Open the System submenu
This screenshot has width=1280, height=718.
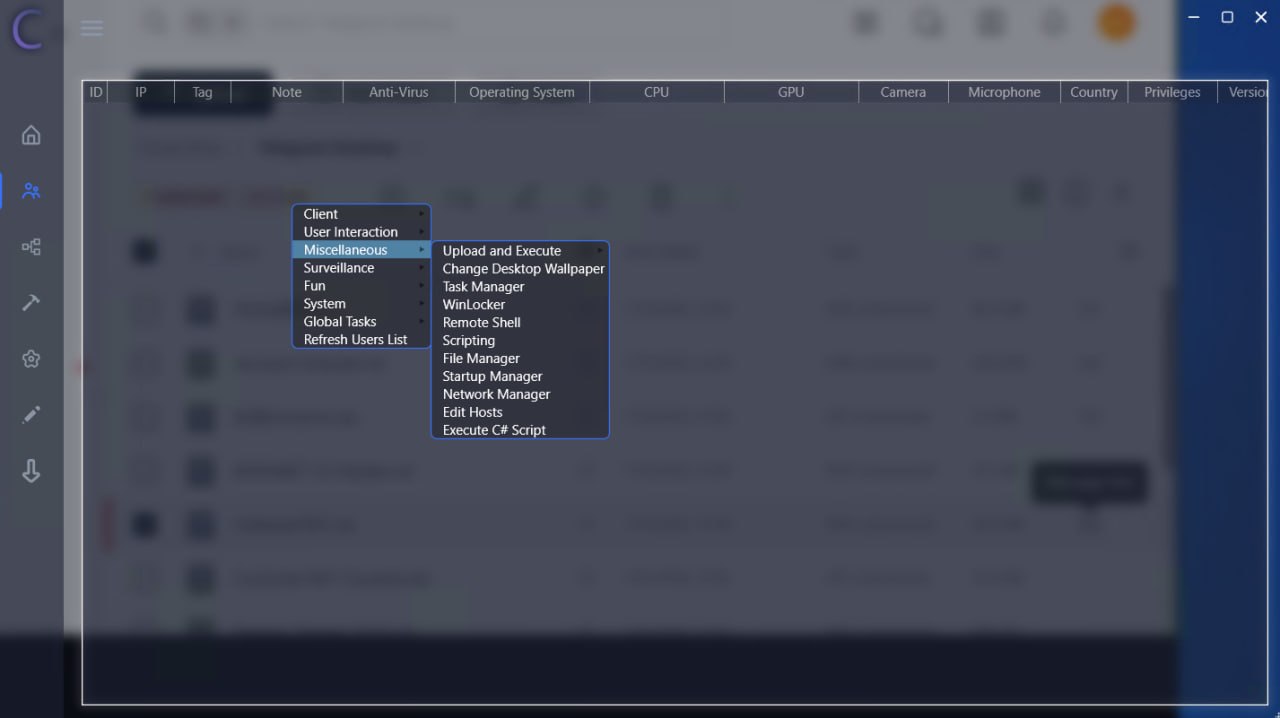click(361, 304)
